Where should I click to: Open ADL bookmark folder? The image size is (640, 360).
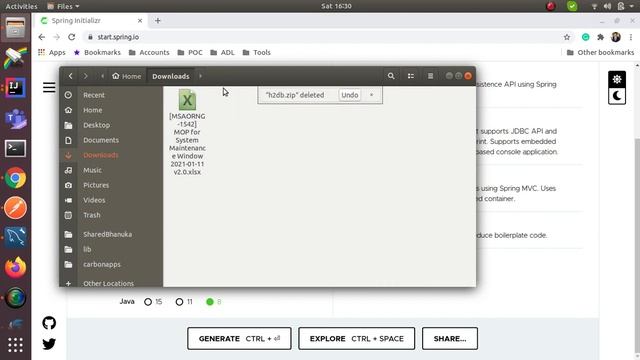(222, 52)
